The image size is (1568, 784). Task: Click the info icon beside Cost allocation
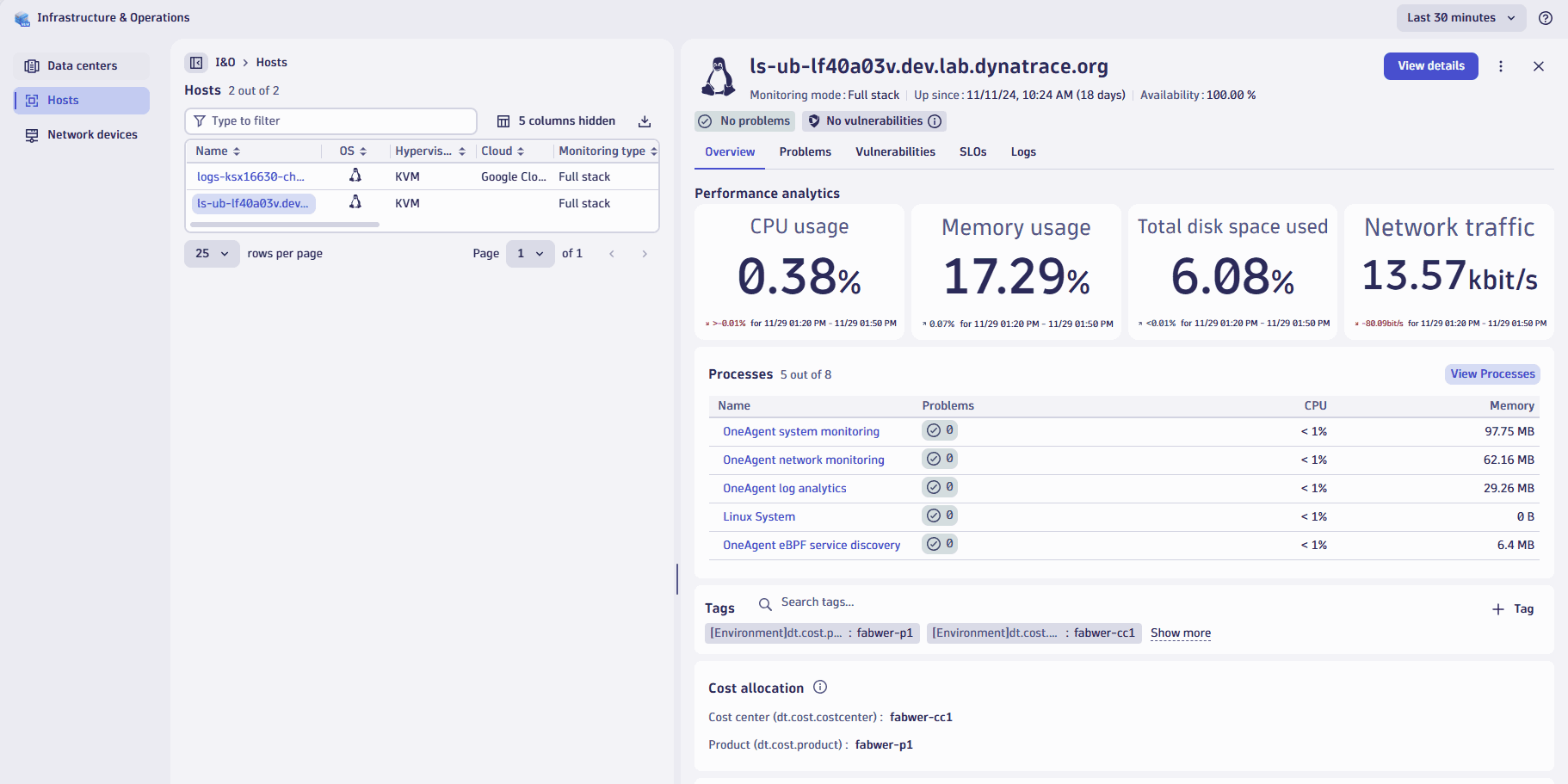tap(820, 687)
